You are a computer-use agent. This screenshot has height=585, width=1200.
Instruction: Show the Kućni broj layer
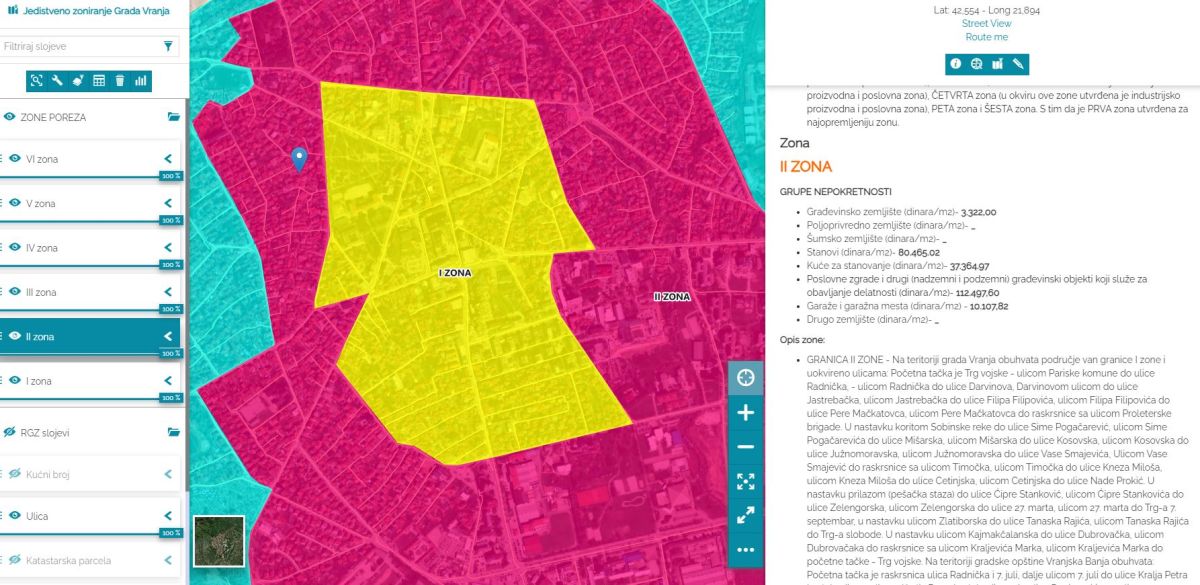pos(15,473)
